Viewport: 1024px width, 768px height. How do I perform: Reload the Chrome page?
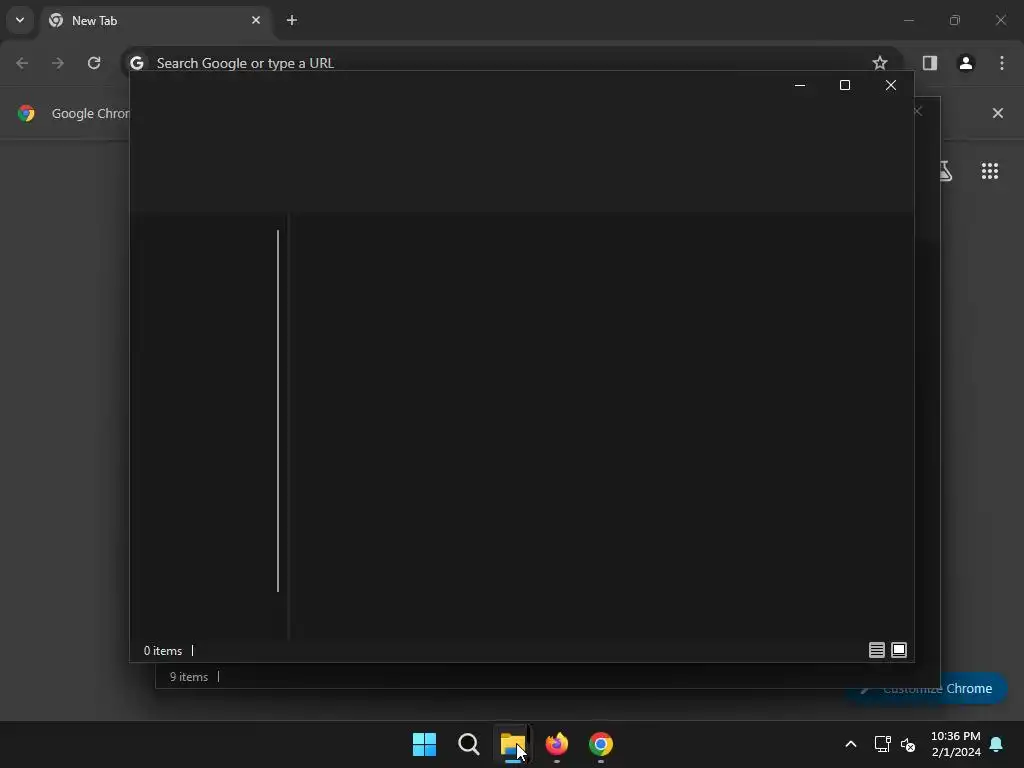[94, 63]
